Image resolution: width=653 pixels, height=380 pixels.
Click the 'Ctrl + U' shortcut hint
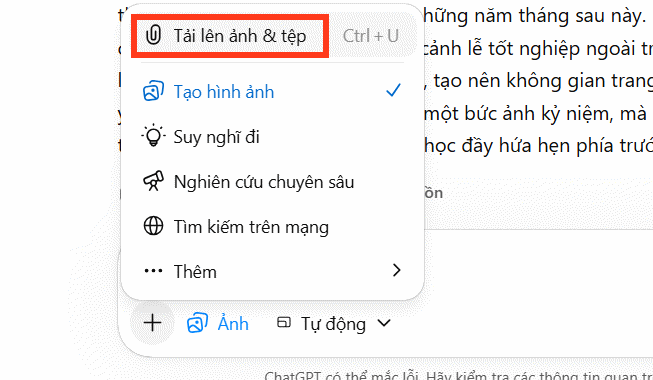point(371,36)
